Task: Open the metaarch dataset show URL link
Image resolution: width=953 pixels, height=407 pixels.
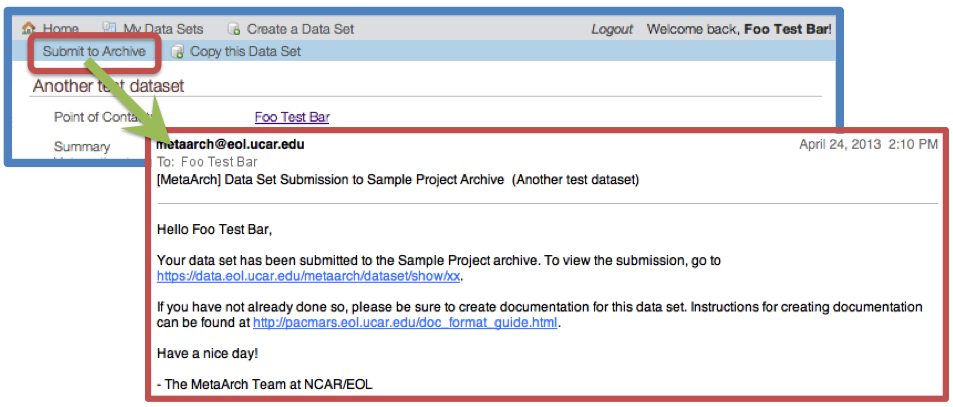Action: 309,275
